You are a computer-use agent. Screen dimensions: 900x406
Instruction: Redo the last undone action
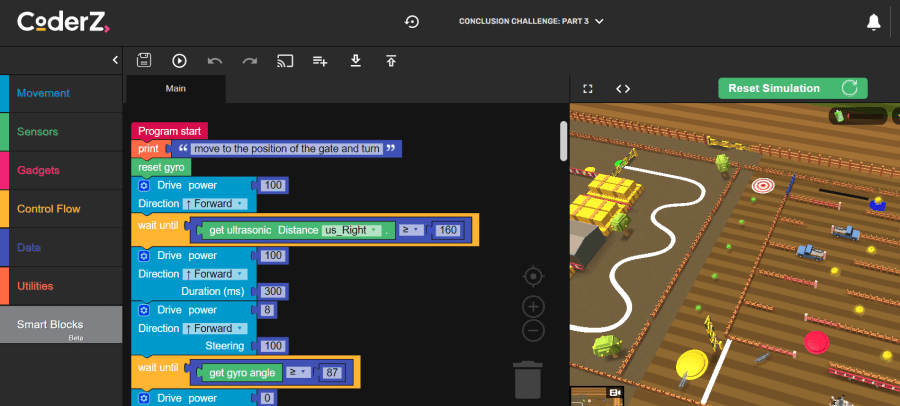click(249, 61)
